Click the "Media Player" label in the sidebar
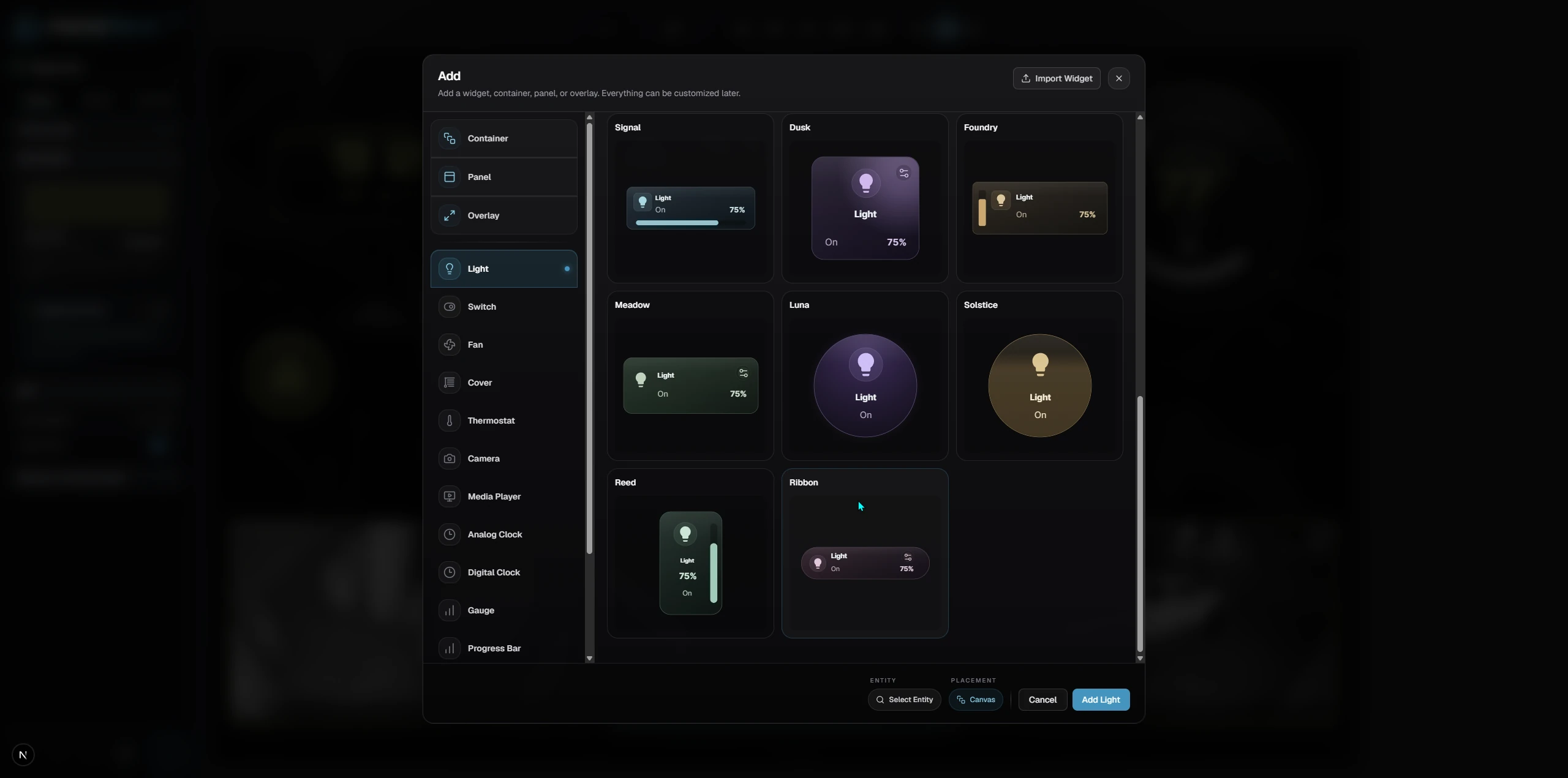This screenshot has width=1568, height=778. point(494,496)
